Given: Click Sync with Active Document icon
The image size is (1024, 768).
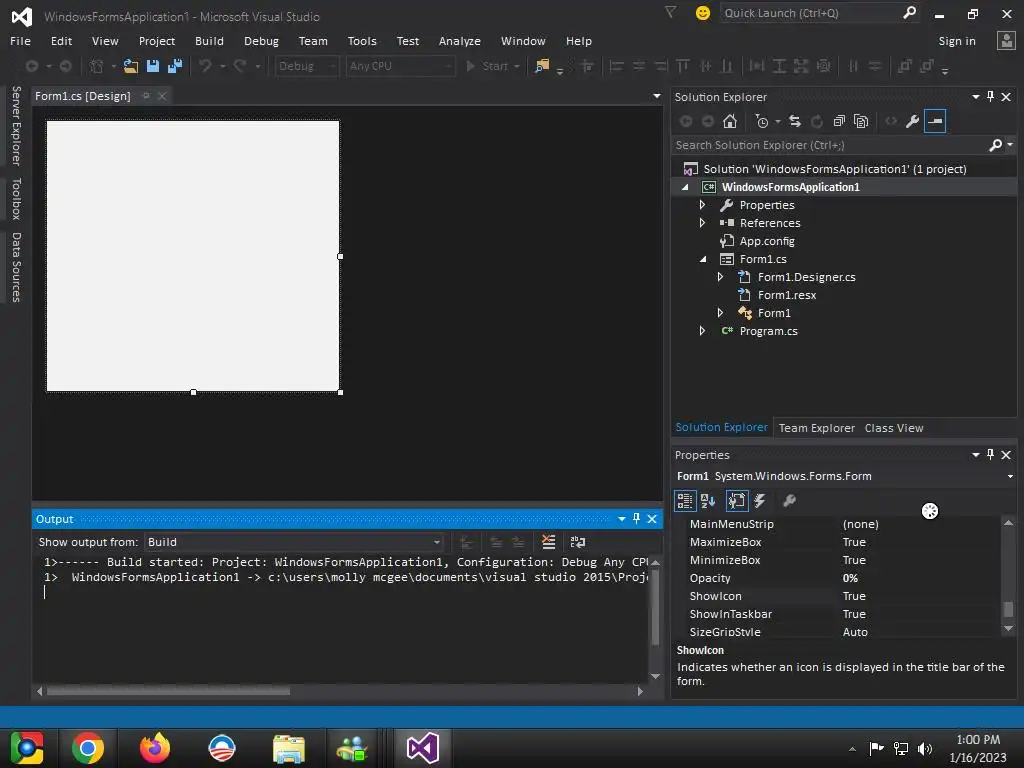Looking at the screenshot, I should click(x=795, y=121).
